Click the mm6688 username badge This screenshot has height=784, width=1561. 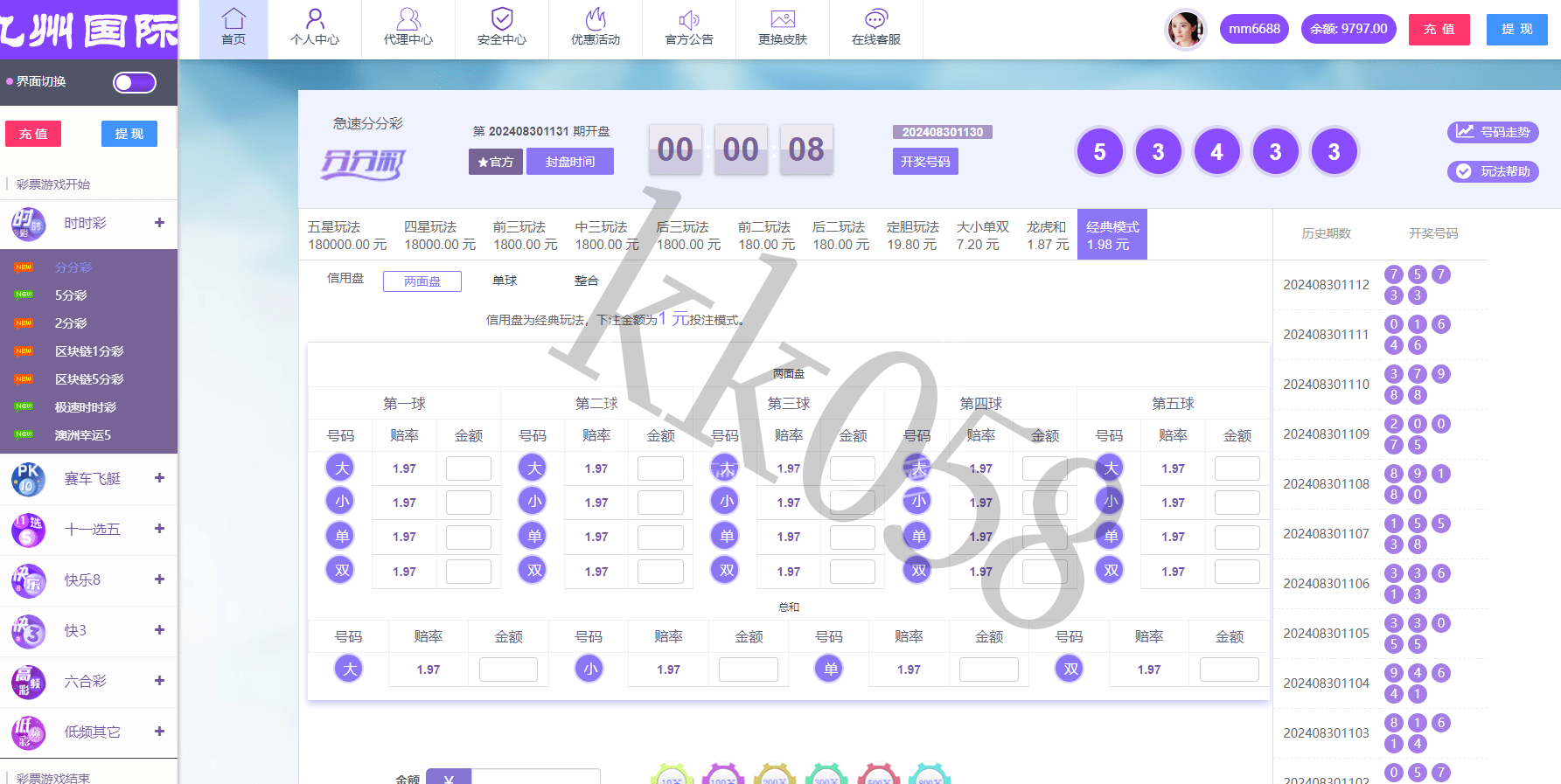[1254, 29]
